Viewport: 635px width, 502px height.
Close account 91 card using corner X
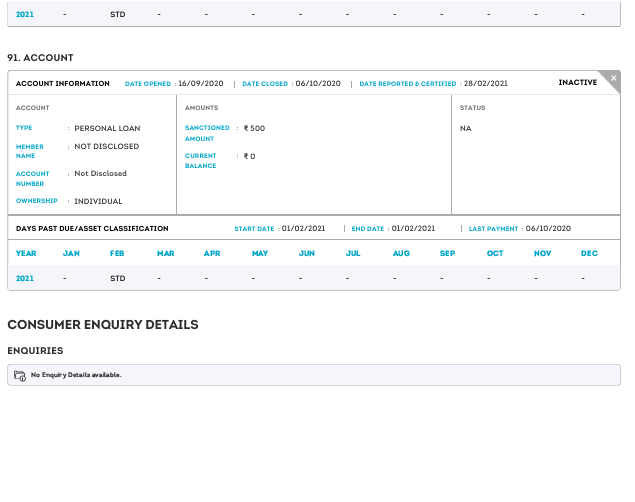coord(613,77)
